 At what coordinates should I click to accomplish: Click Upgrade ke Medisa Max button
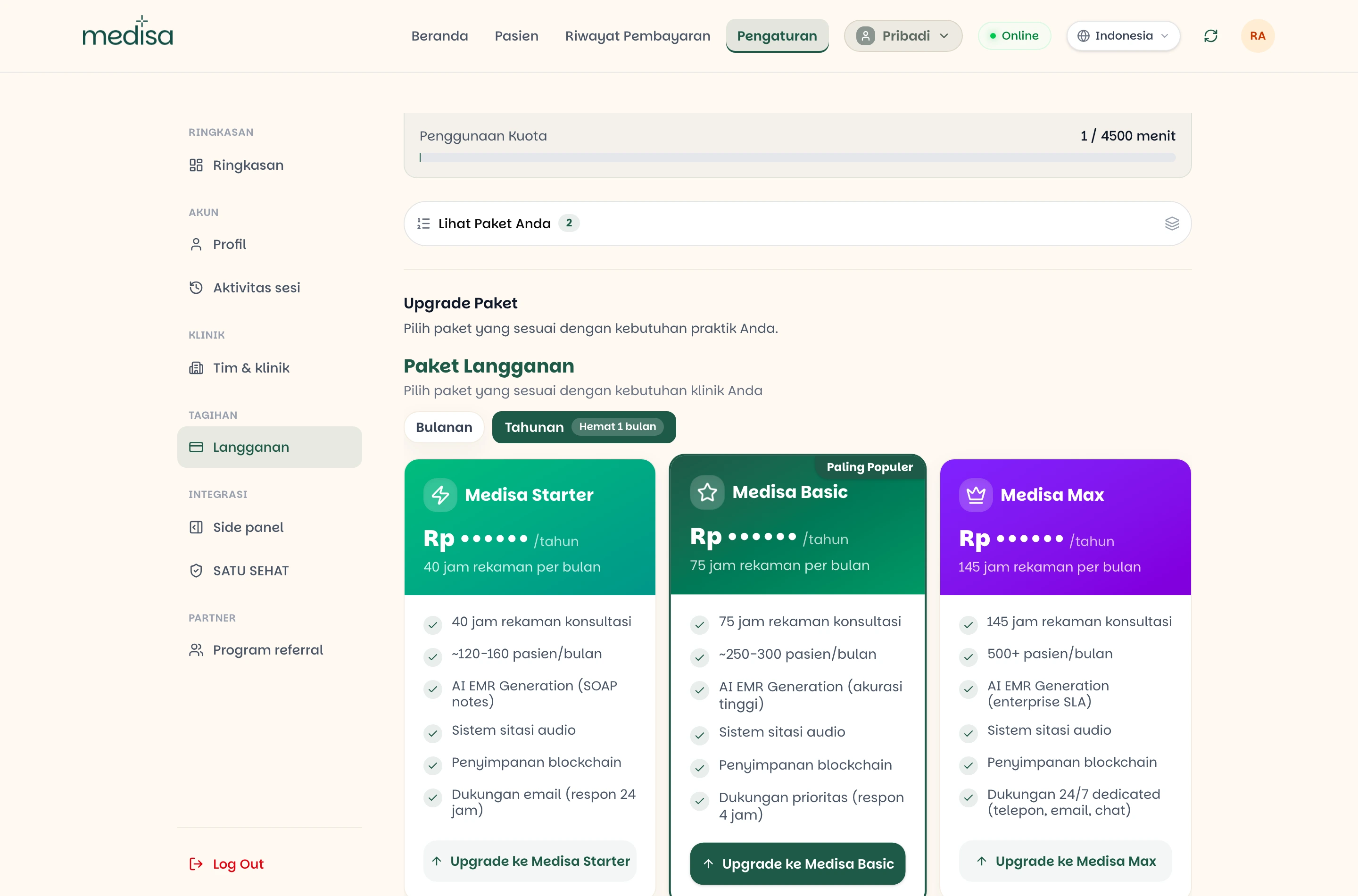point(1066,861)
